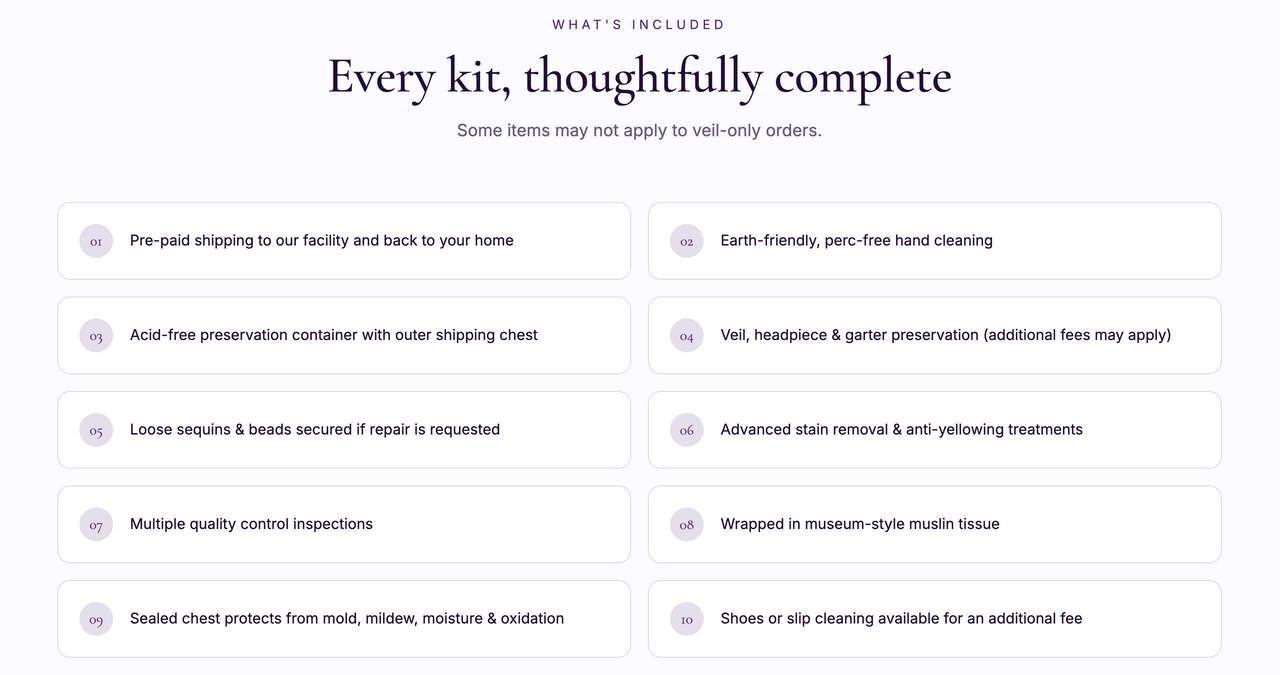The width and height of the screenshot is (1280, 675).
Task: Click the Advanced stain removal treatments card
Action: [935, 430]
